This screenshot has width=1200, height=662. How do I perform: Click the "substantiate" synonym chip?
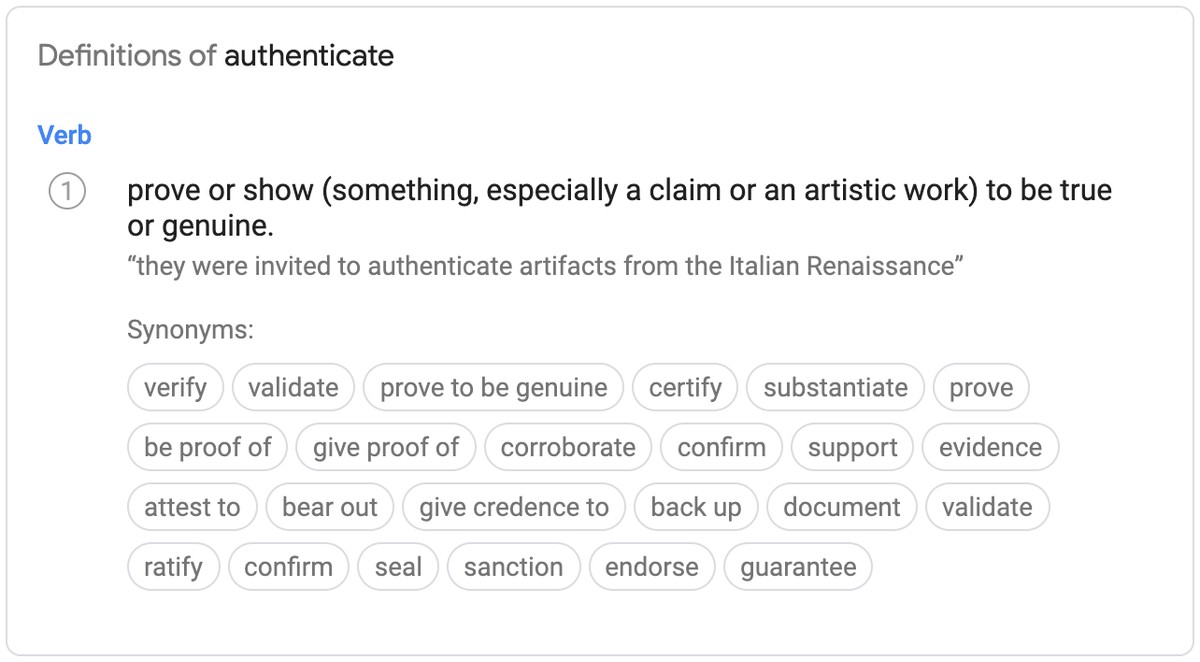[x=835, y=387]
